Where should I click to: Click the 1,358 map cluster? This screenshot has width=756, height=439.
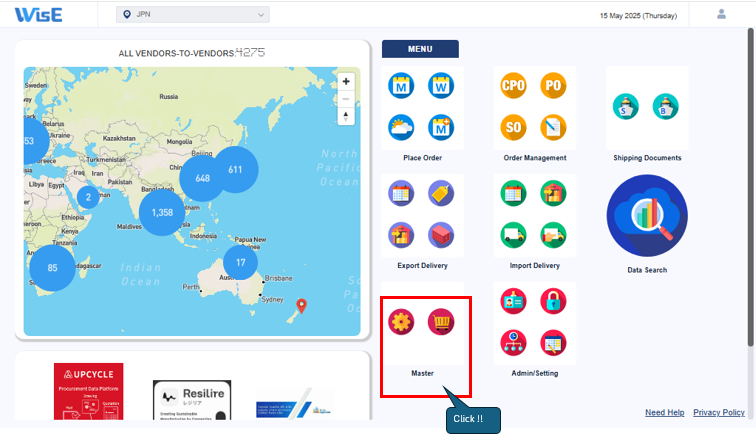pyautogui.click(x=162, y=213)
